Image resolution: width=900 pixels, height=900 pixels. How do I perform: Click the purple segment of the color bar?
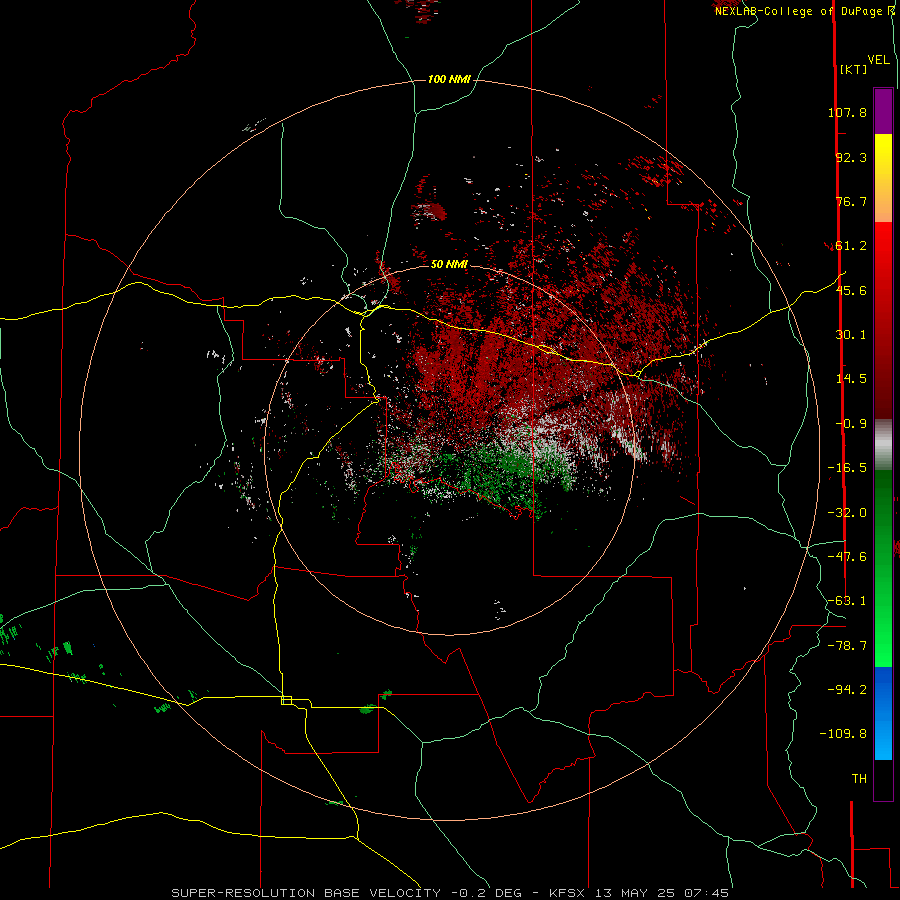click(x=883, y=111)
